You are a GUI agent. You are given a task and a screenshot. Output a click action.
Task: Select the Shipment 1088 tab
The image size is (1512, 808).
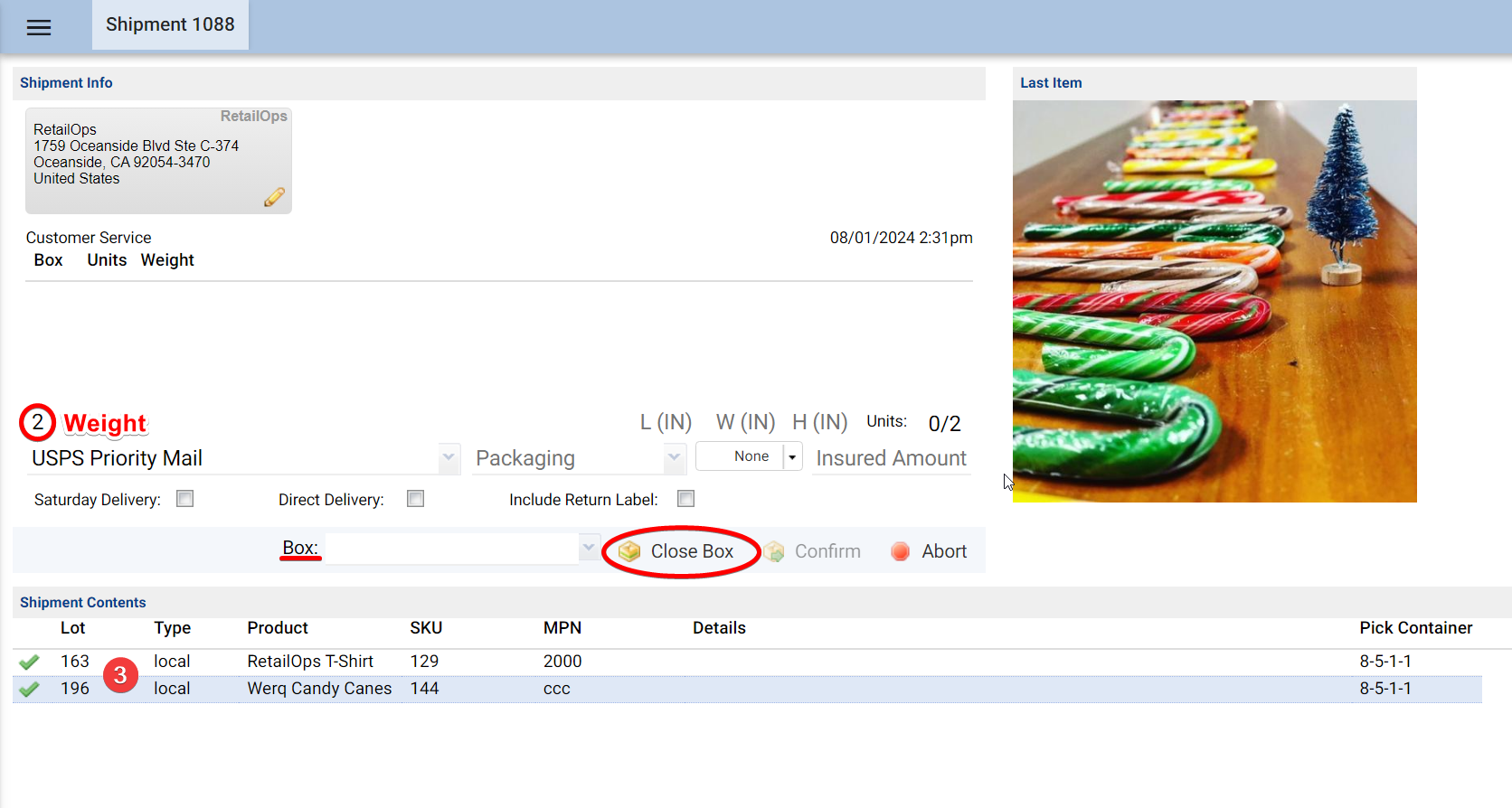click(170, 25)
